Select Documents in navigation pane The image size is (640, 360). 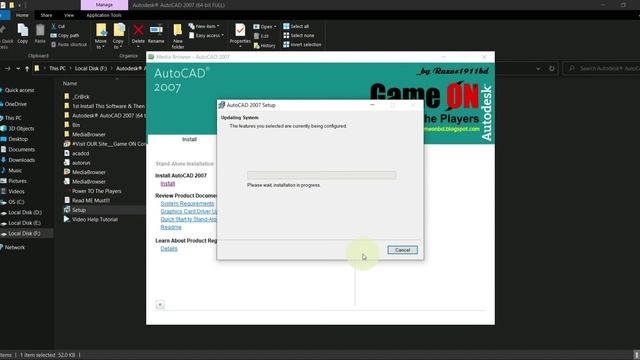[21, 150]
